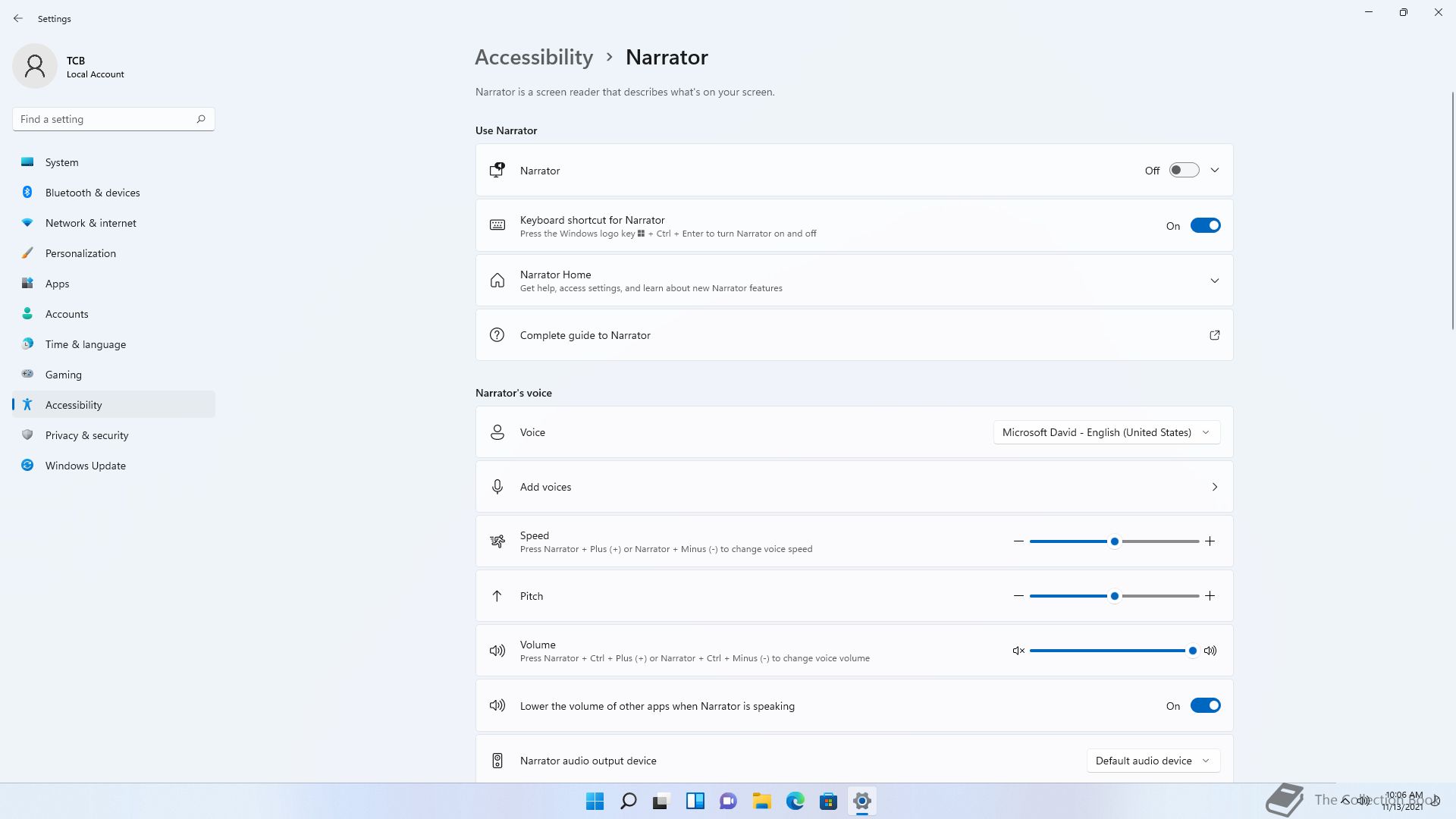
Task: Click the person icon beside Voice
Action: (497, 432)
